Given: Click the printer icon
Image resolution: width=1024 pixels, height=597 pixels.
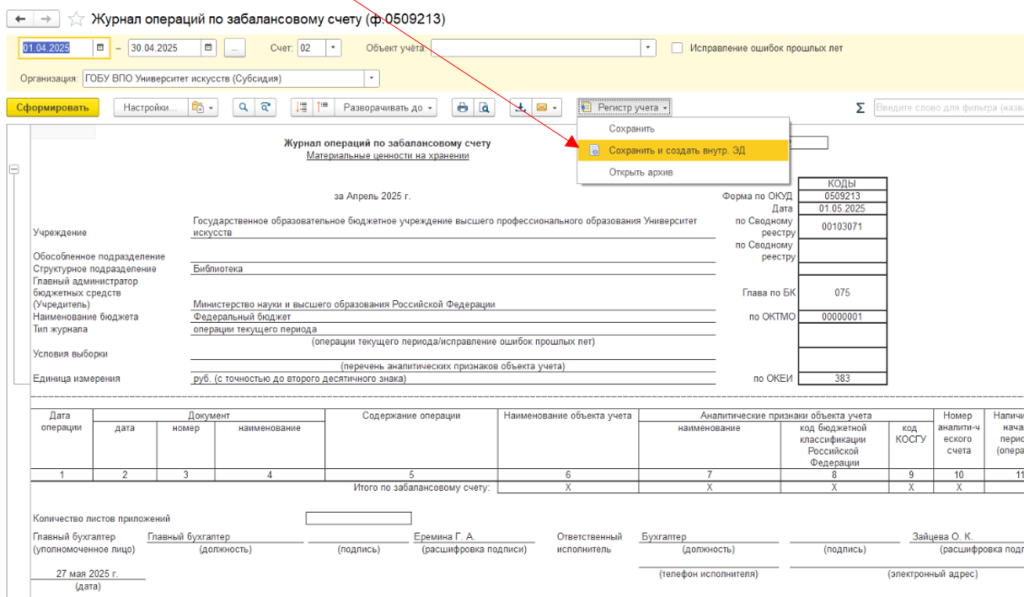Looking at the screenshot, I should [x=462, y=107].
